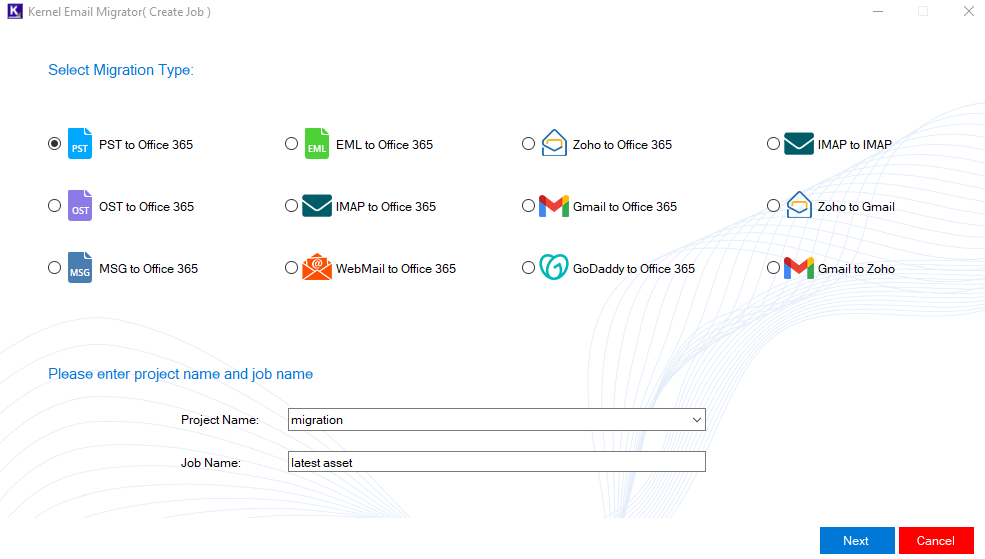Choose the Zoho to Office 365 radio option
This screenshot has width=985, height=559.
(x=528, y=144)
